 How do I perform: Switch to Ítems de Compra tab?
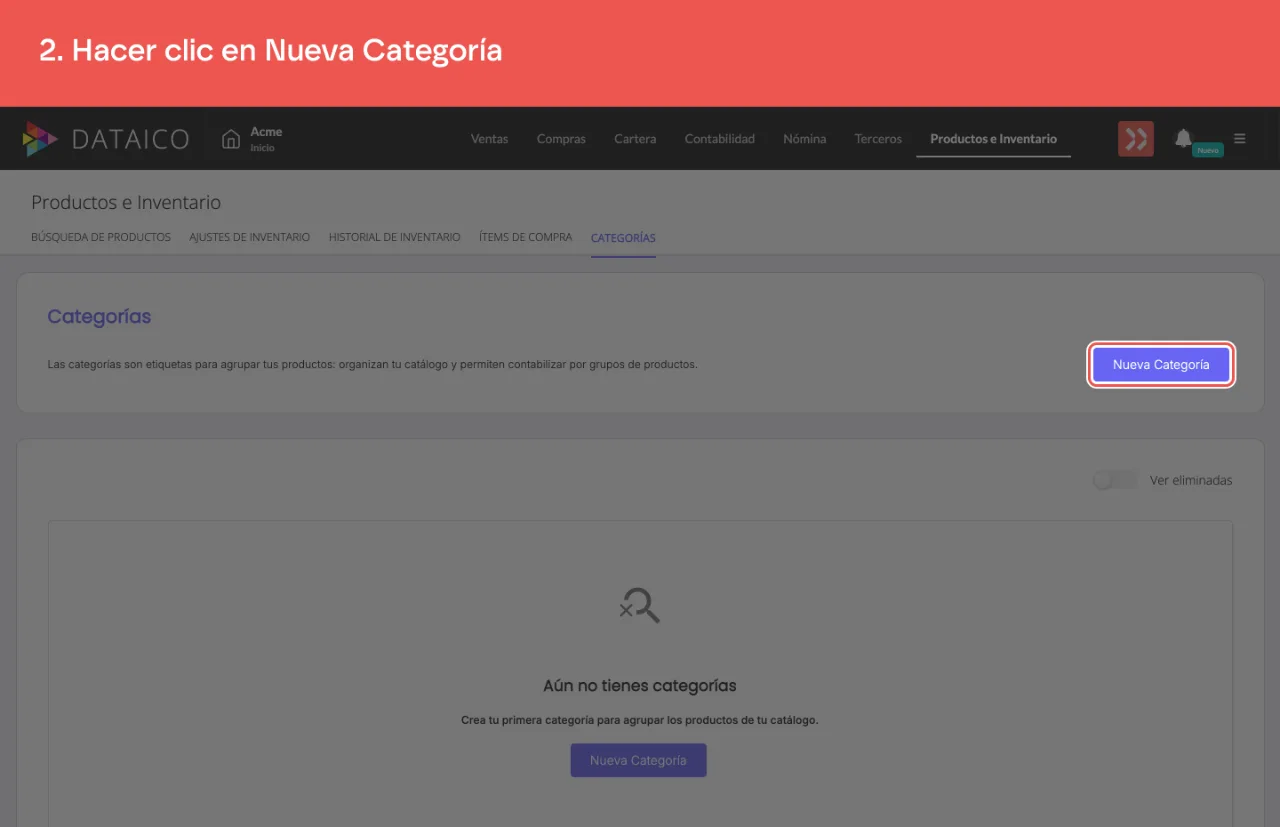coord(526,238)
